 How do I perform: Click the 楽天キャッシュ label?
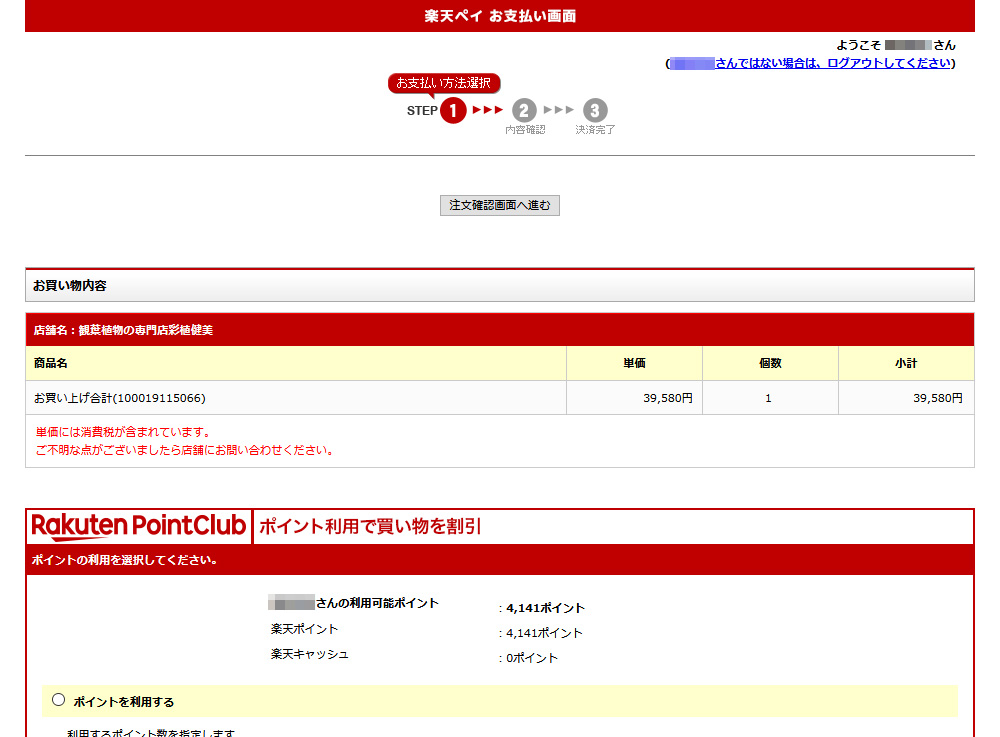point(310,655)
